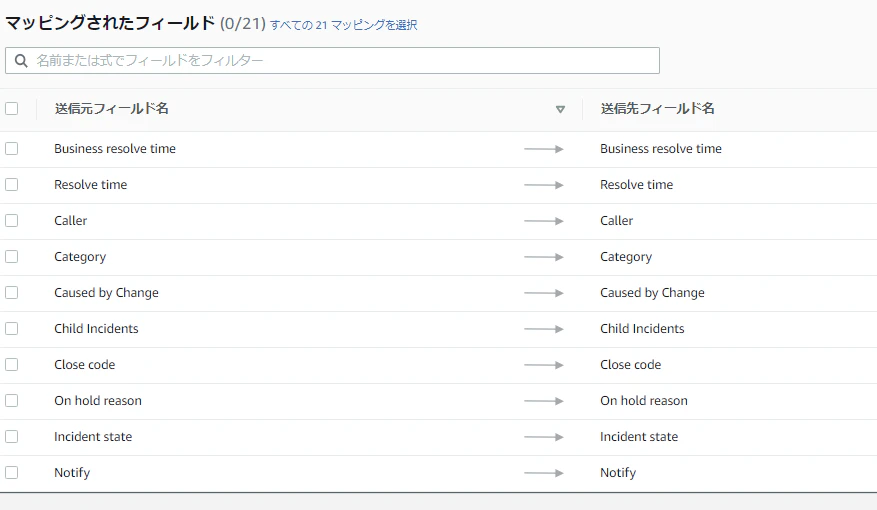
Task: Click the mapping arrow in Incident state row
Action: 544,437
